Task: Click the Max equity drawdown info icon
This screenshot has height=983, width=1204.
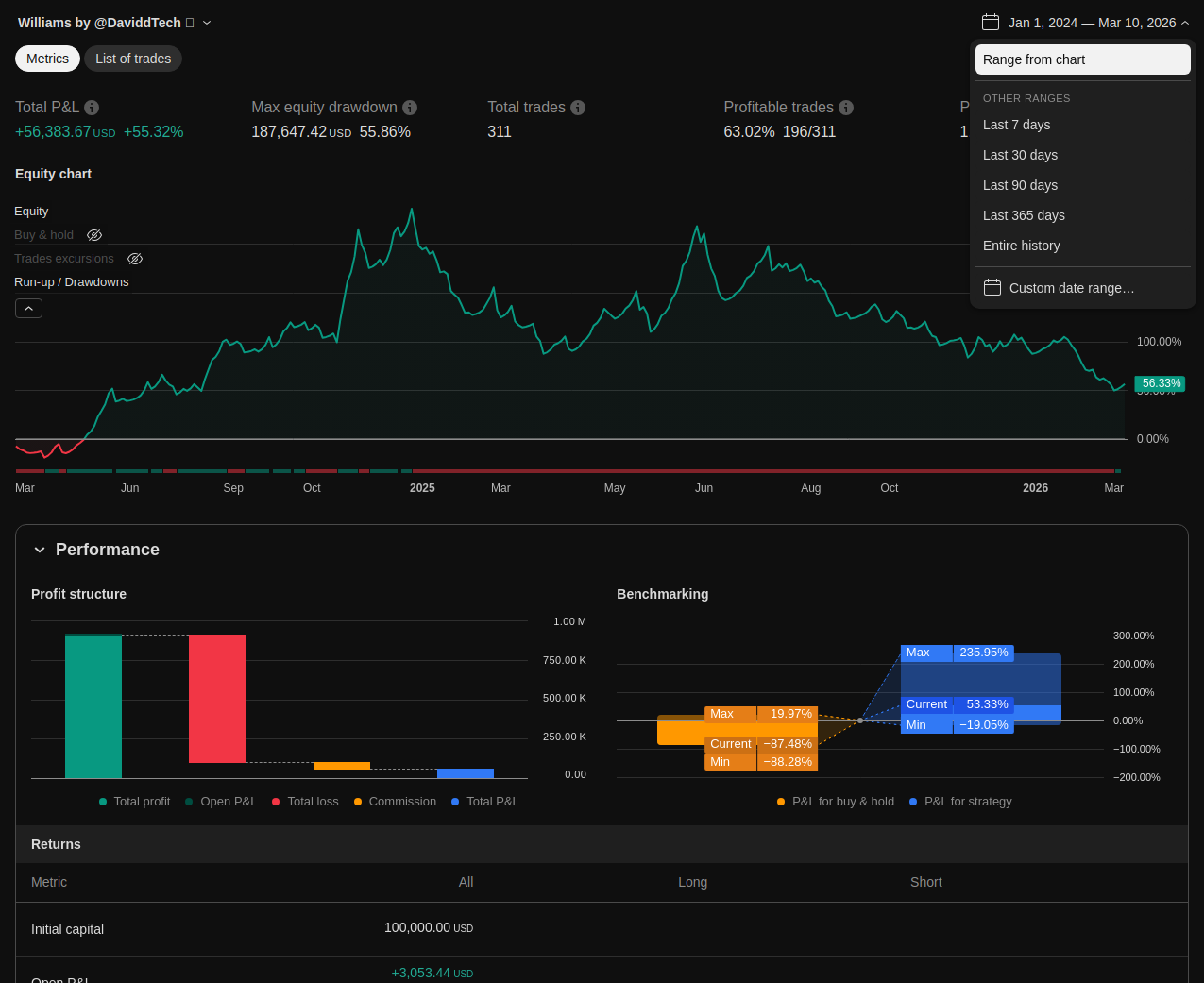Action: tap(410, 108)
